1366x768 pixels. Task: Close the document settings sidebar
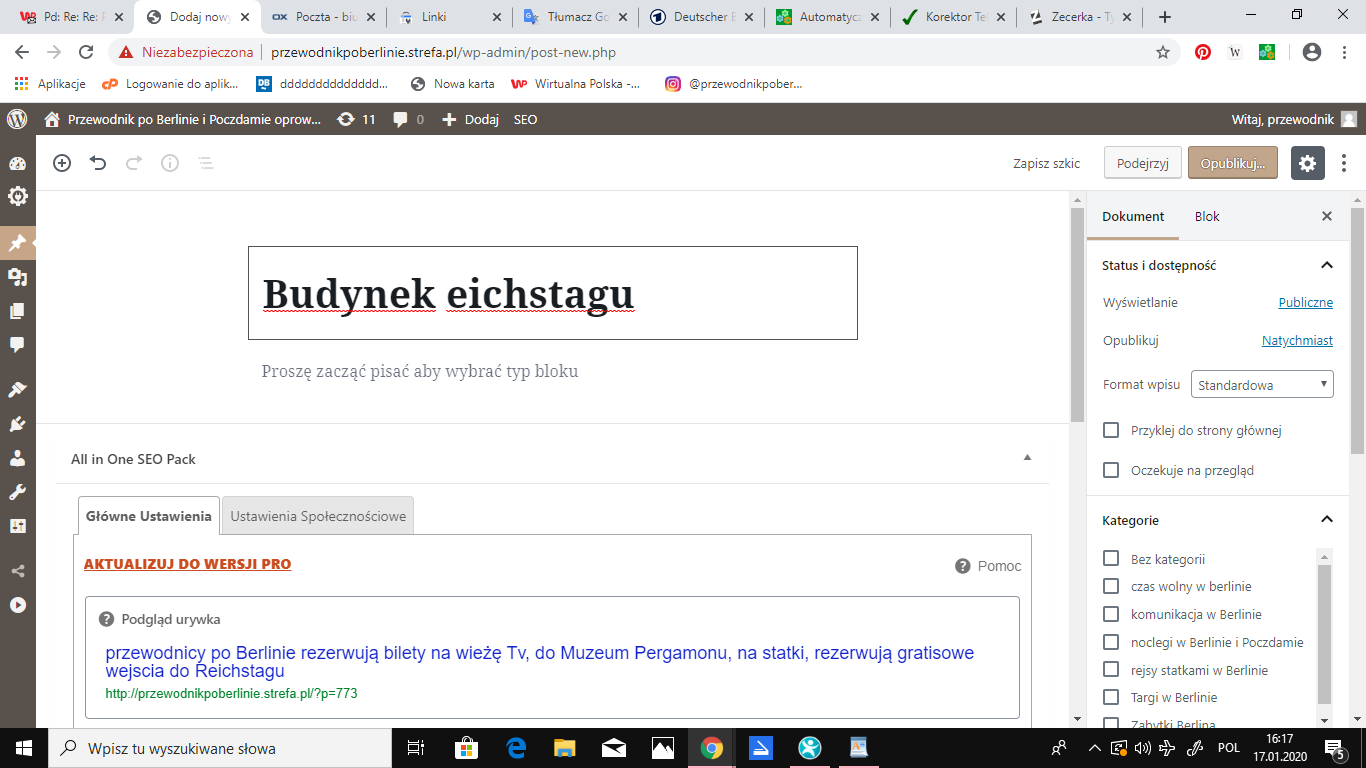(1327, 216)
